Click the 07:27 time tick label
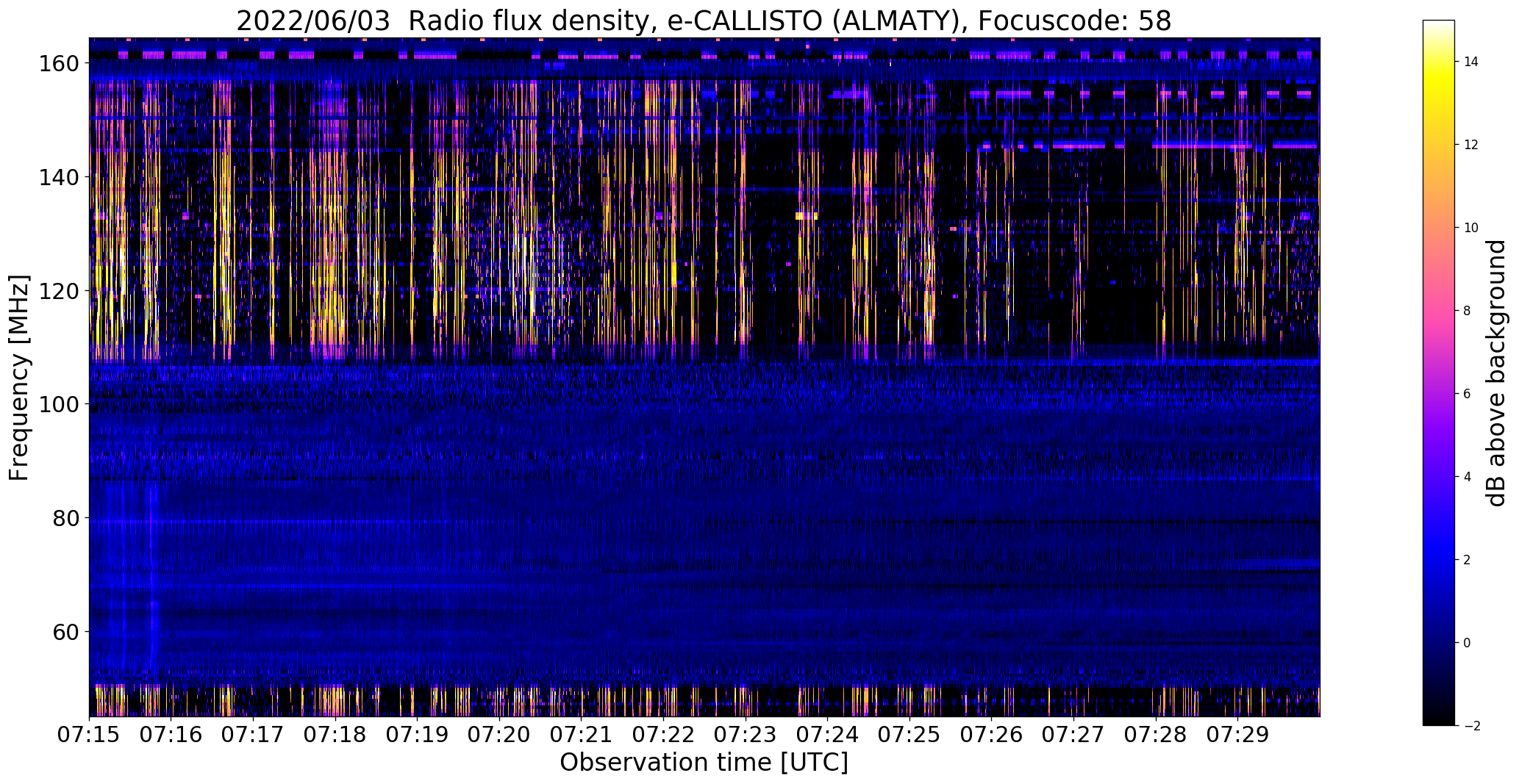The image size is (1519, 784). (1073, 735)
